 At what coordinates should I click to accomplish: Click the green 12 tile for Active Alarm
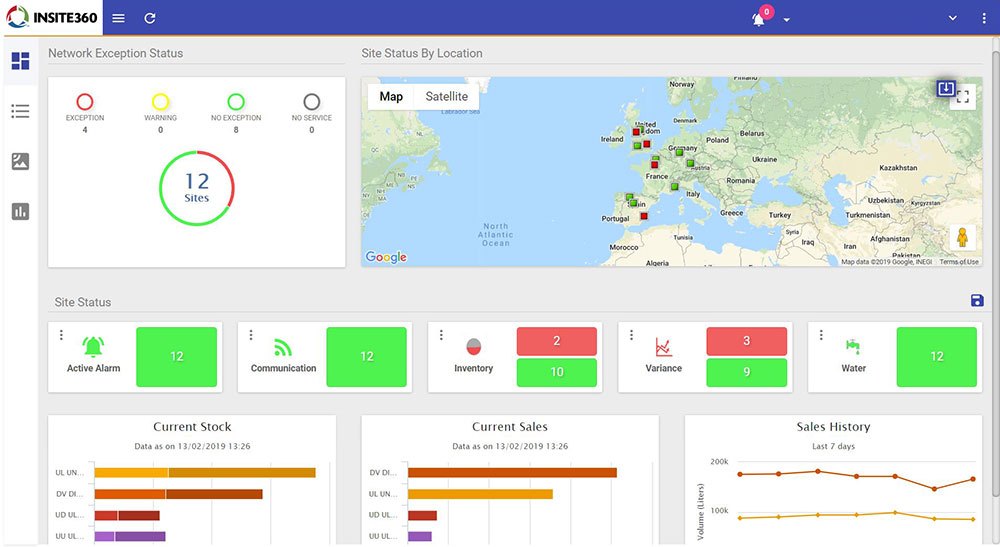tap(177, 357)
